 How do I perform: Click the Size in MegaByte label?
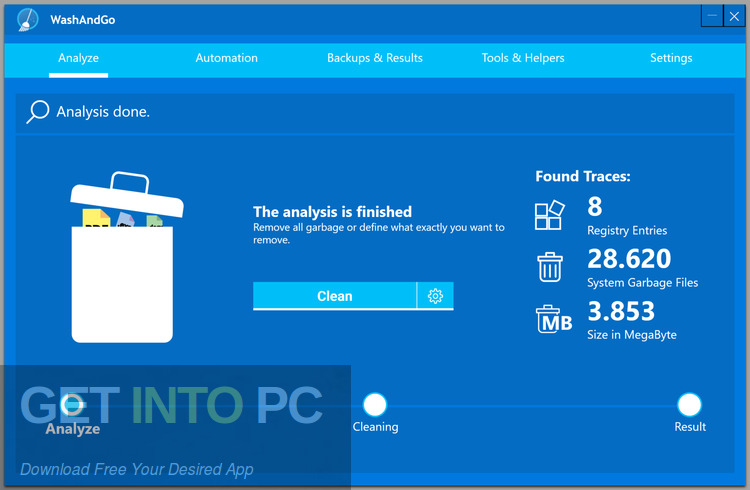pyautogui.click(x=632, y=335)
